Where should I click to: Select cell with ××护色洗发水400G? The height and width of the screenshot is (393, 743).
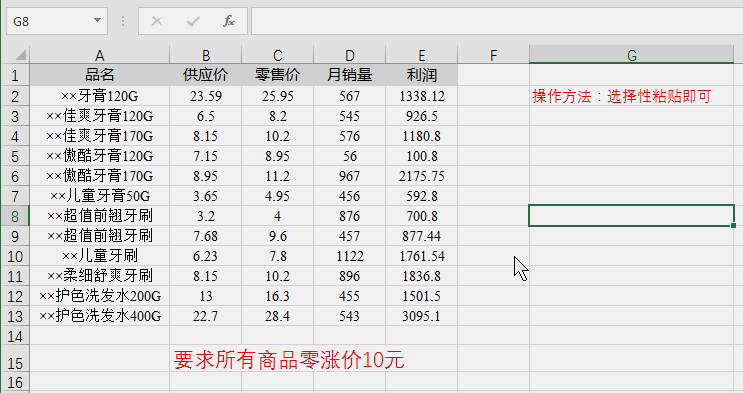(100, 316)
